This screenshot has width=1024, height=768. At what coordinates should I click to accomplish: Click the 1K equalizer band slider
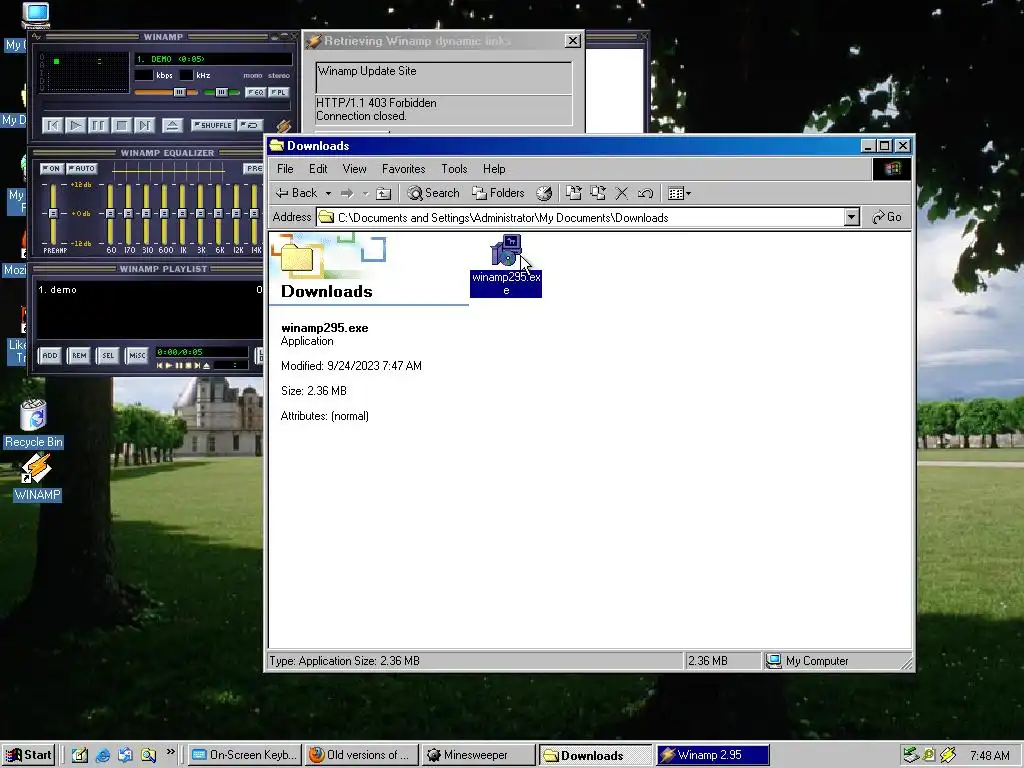pos(182,214)
